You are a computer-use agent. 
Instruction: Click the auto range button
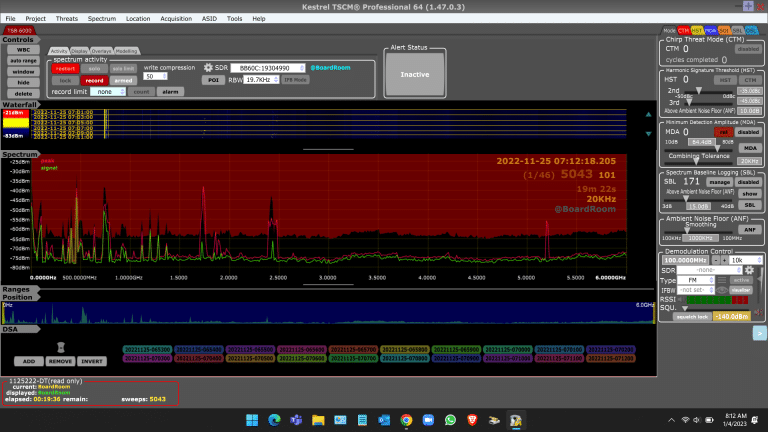[24, 61]
